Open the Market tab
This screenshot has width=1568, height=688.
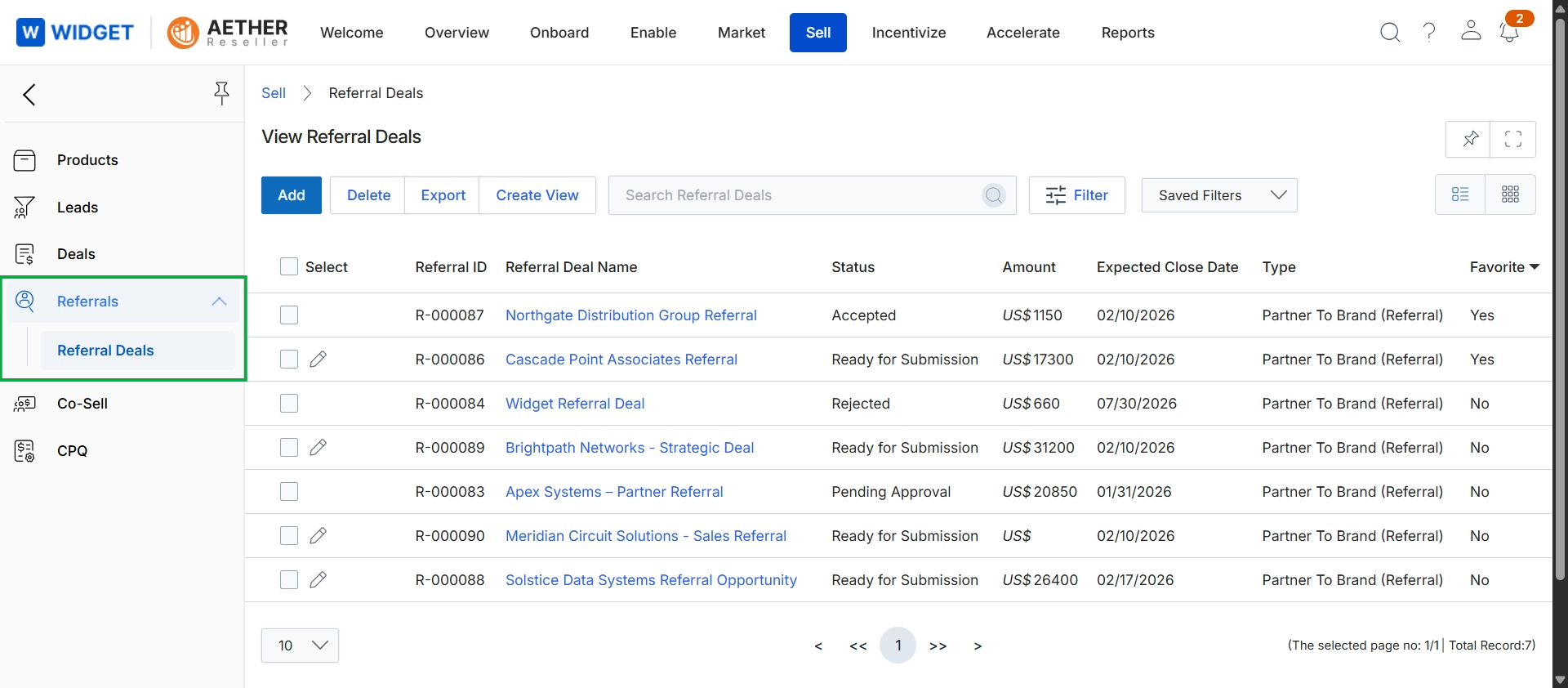742,33
